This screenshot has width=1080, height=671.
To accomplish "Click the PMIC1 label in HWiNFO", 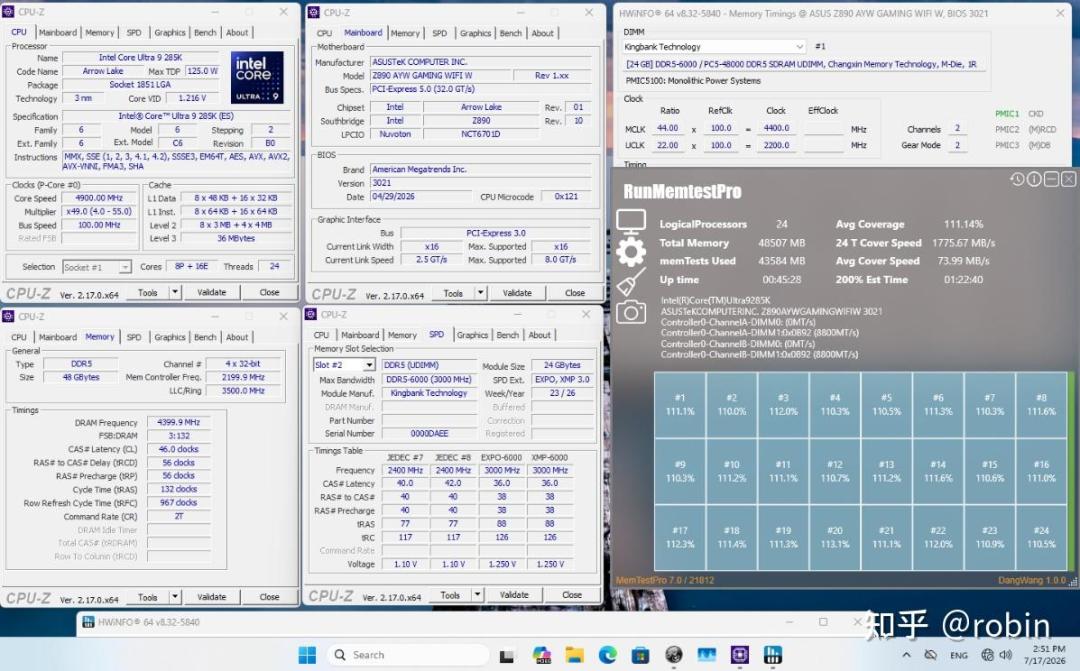I will point(1006,114).
